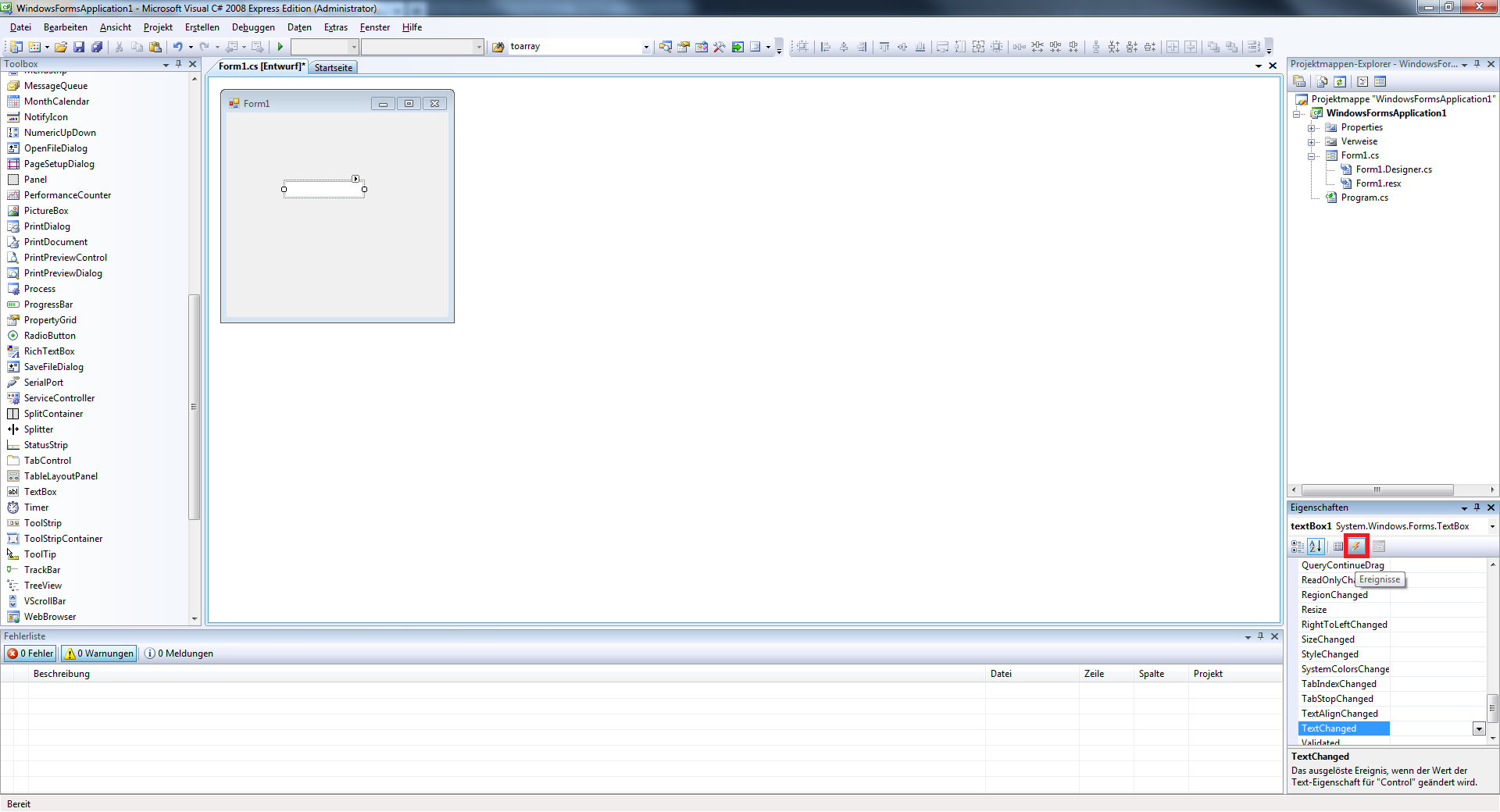Image resolution: width=1500 pixels, height=812 pixels.
Task: Click the Ereignisse lightning bolt icon
Action: [x=1356, y=547]
